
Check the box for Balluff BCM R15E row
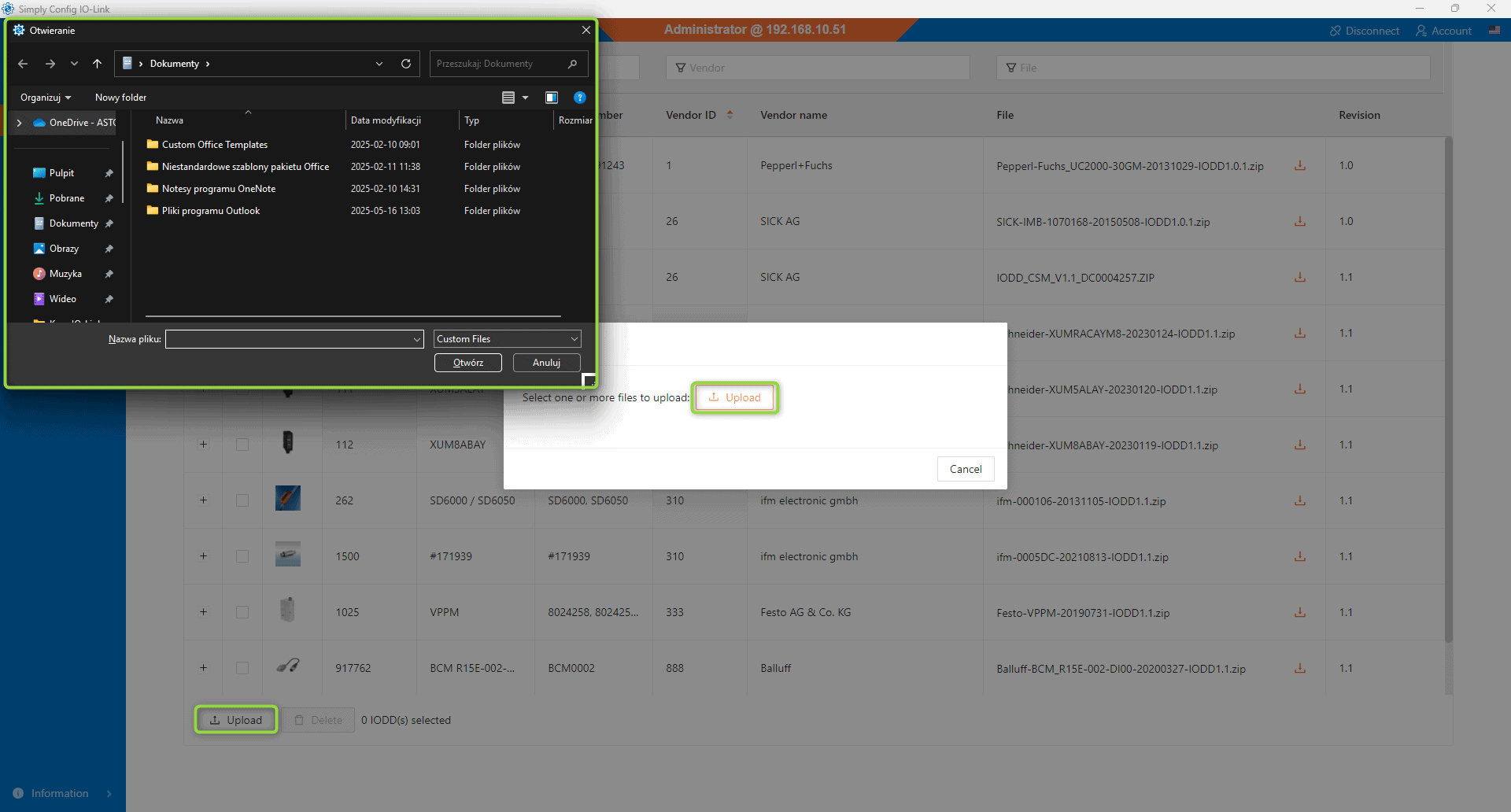coord(242,668)
